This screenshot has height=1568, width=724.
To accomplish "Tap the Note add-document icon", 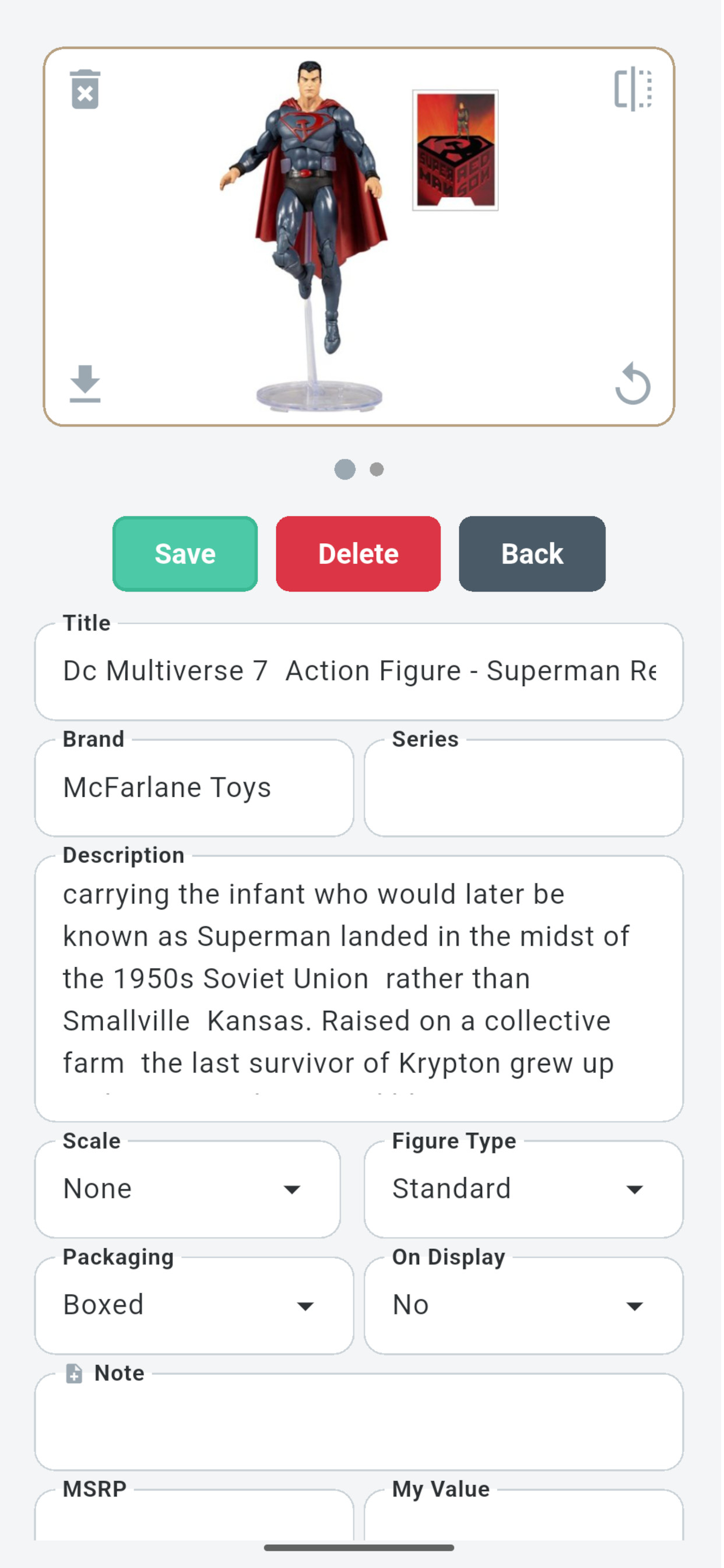I will coord(74,1373).
